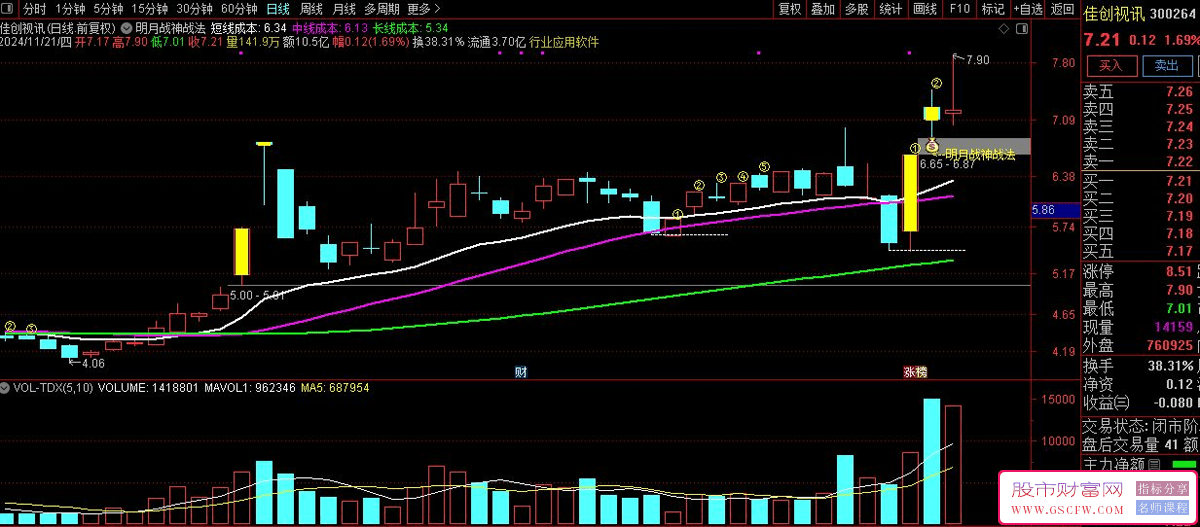Click the 最高 7.90 value row

pyautogui.click(x=1140, y=290)
